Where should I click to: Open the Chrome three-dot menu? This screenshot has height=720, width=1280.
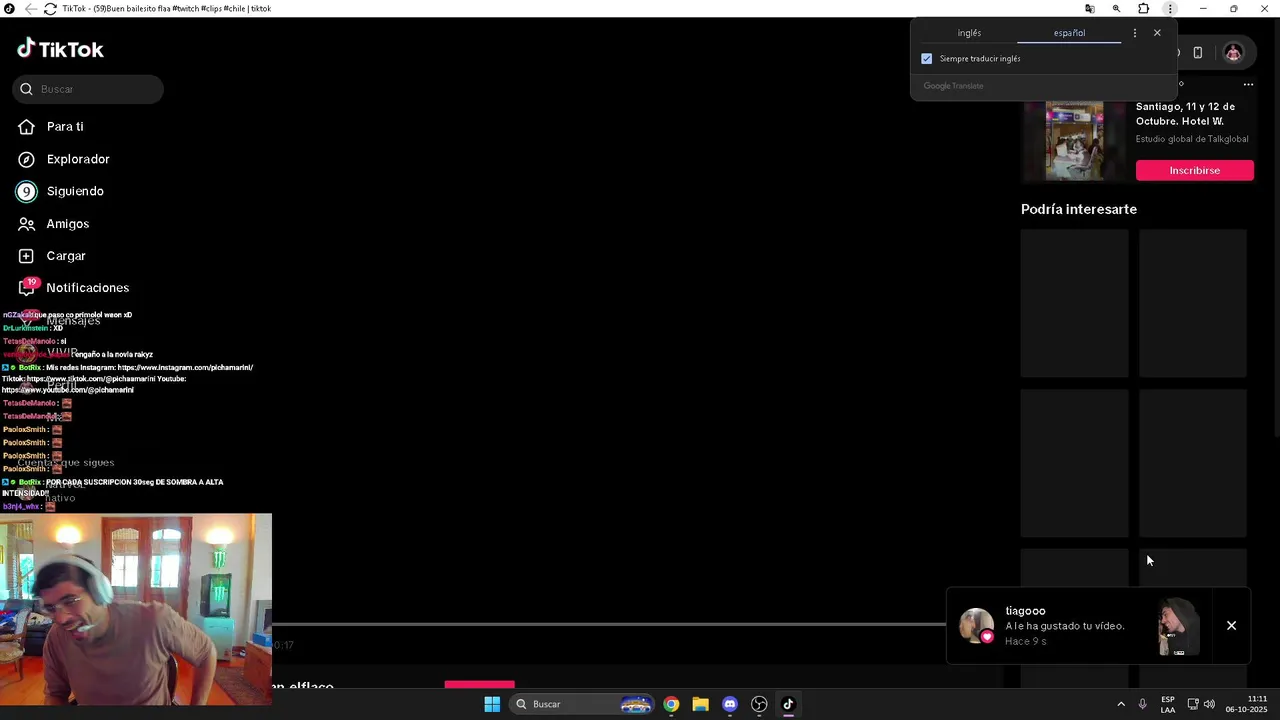click(x=1169, y=9)
